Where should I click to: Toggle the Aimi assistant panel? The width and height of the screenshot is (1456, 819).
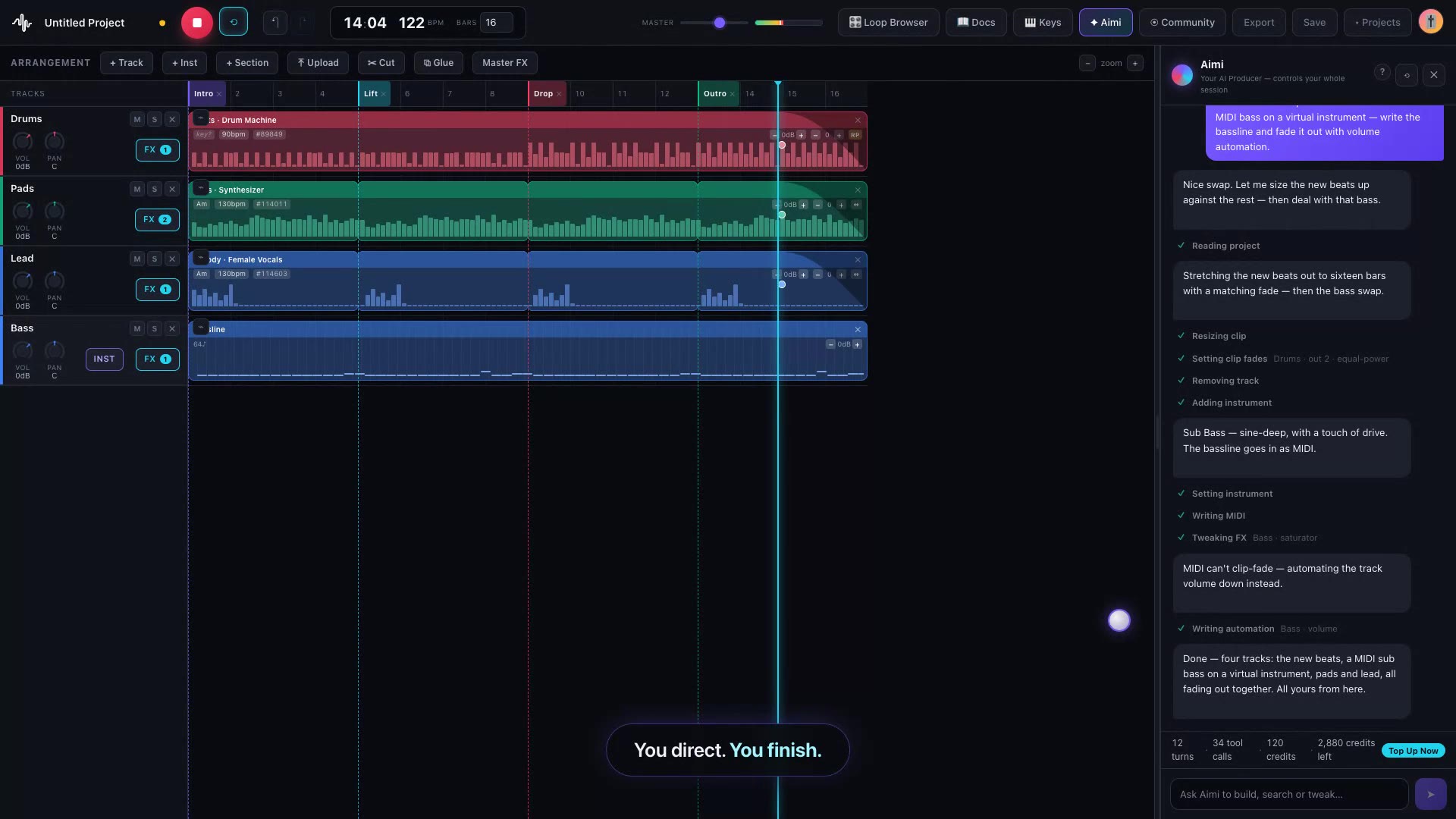pos(1106,23)
